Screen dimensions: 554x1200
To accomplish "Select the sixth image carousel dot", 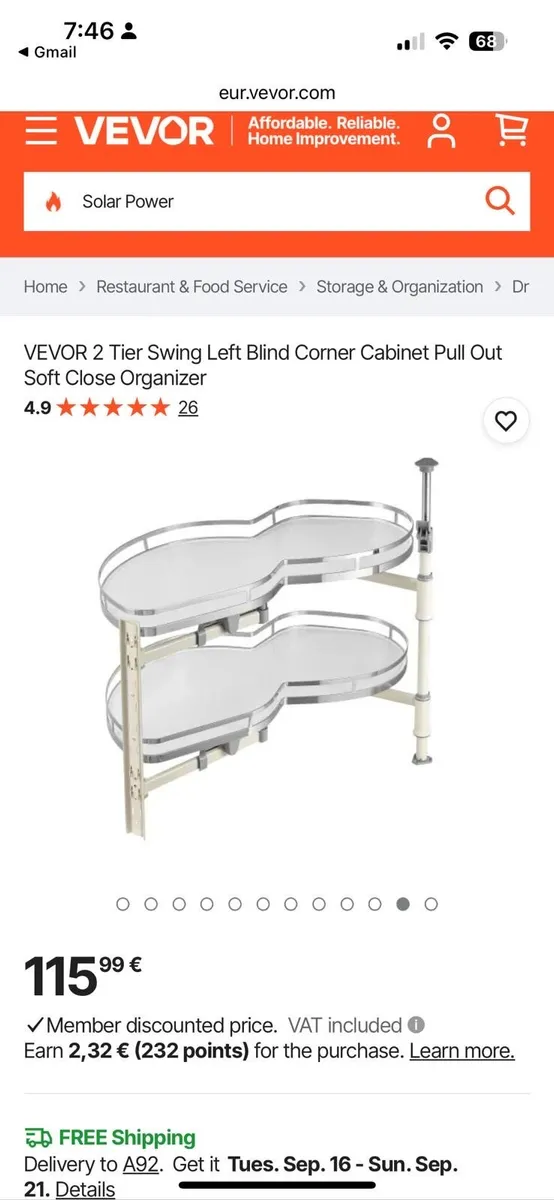I will click(263, 904).
